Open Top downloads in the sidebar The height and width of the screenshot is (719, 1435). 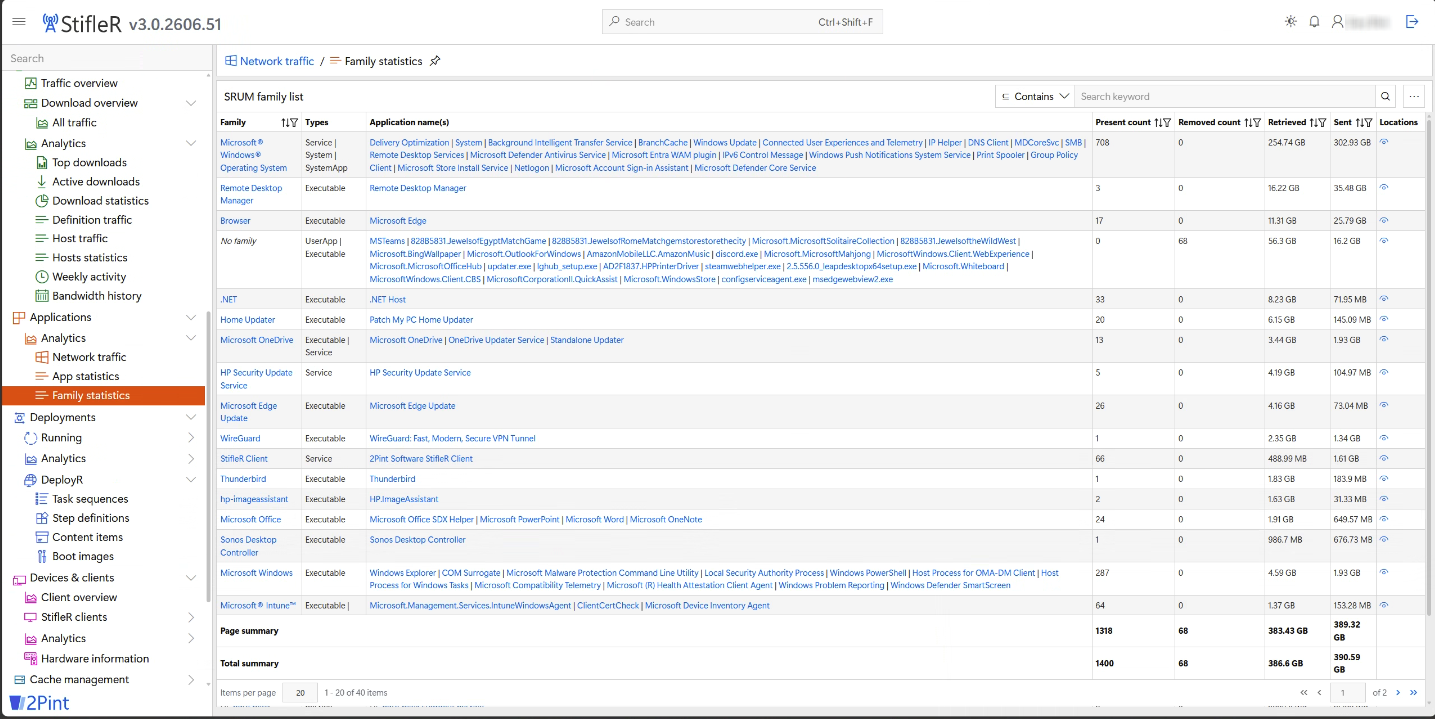point(89,162)
